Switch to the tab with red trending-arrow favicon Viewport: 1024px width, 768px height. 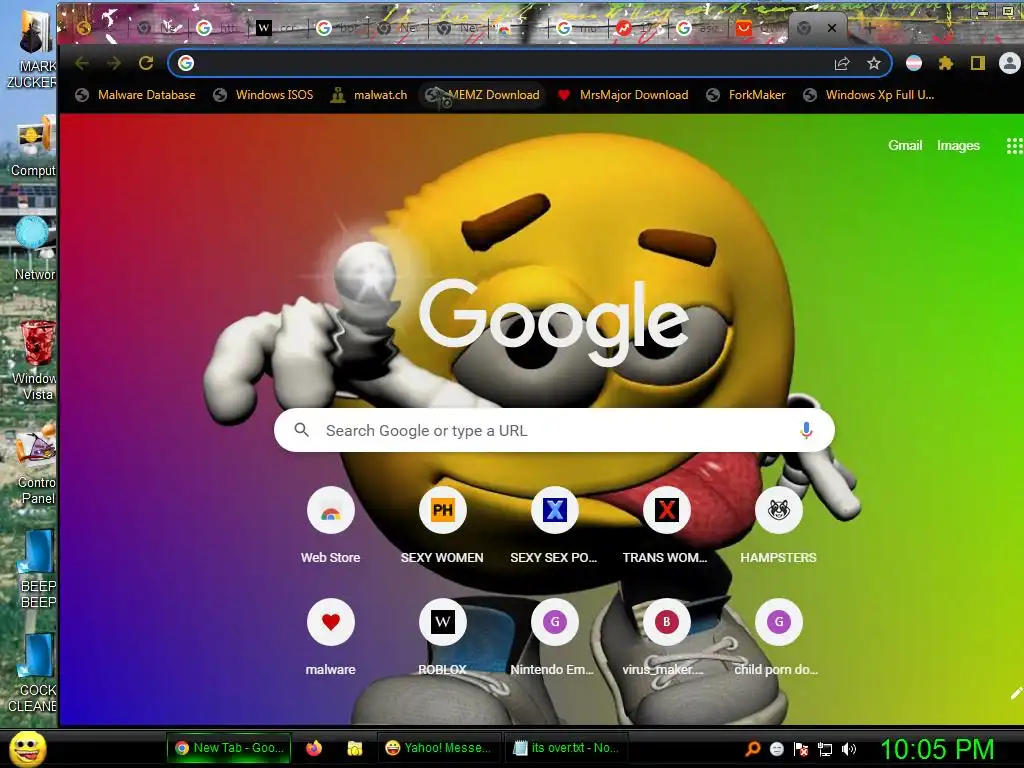[x=637, y=28]
